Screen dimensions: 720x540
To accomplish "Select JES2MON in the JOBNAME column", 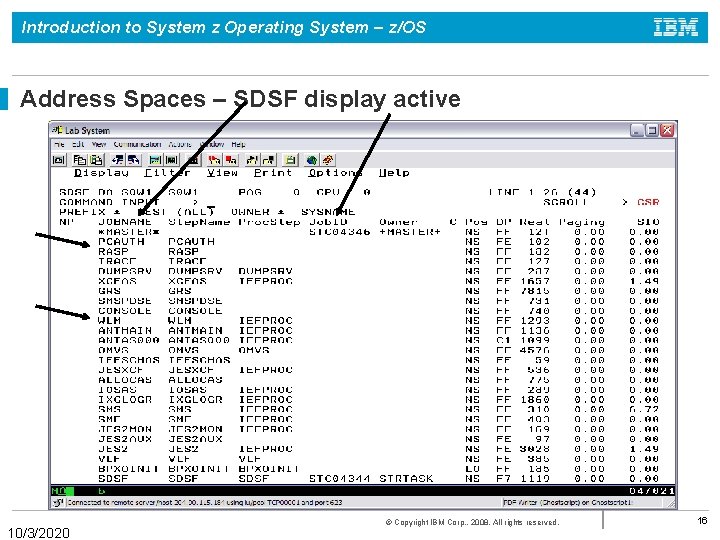I will point(125,429).
